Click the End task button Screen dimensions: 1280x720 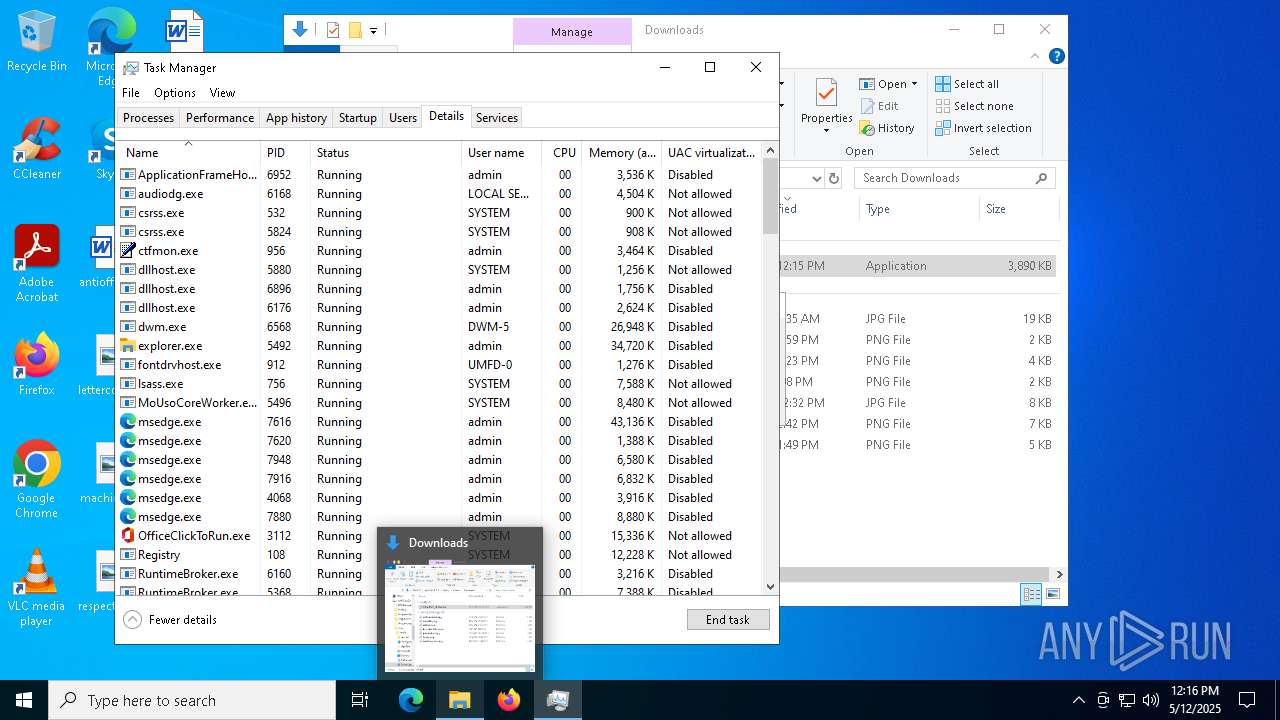728,620
